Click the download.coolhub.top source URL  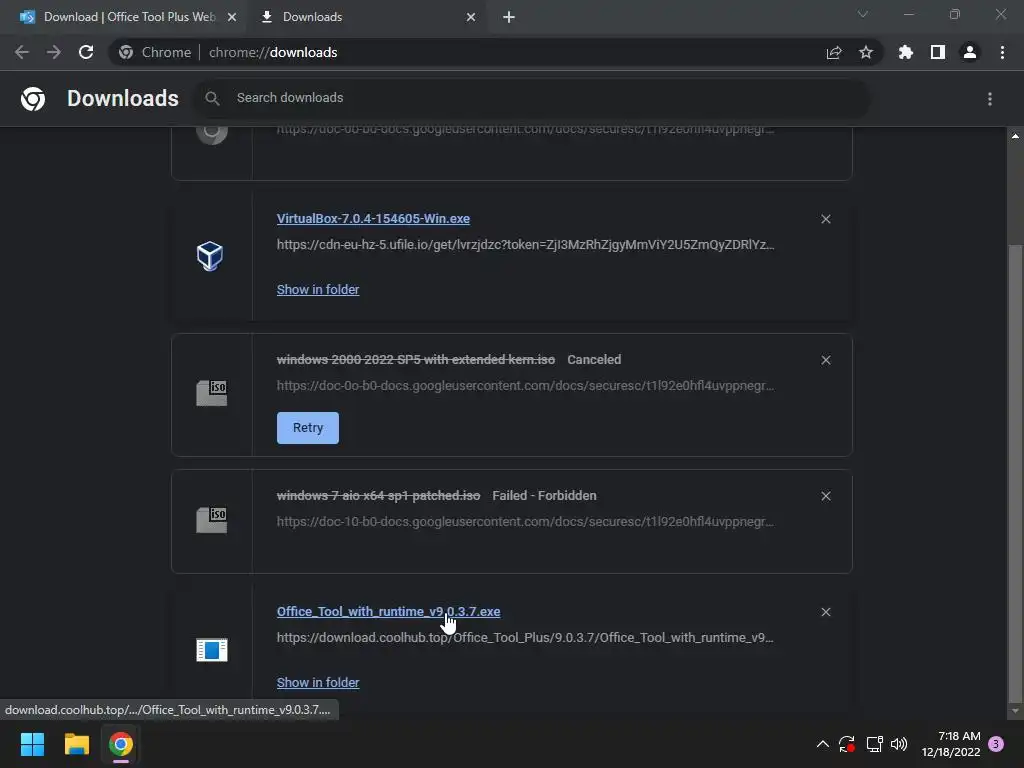(x=525, y=637)
